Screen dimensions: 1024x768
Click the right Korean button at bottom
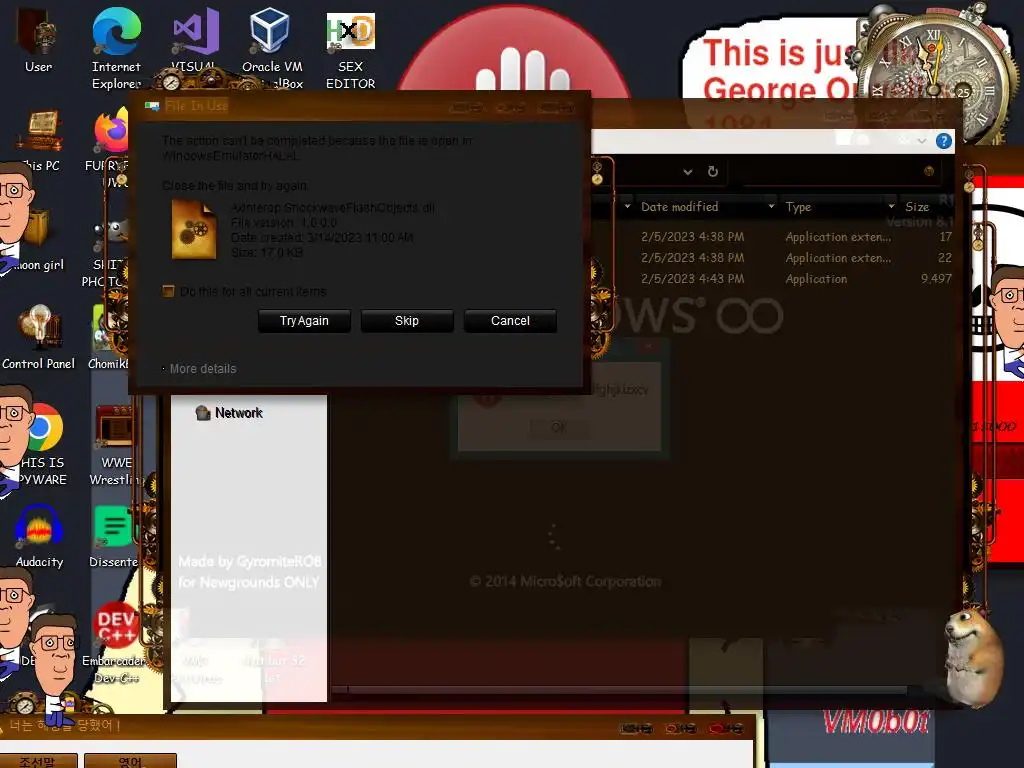pyautogui.click(x=131, y=761)
